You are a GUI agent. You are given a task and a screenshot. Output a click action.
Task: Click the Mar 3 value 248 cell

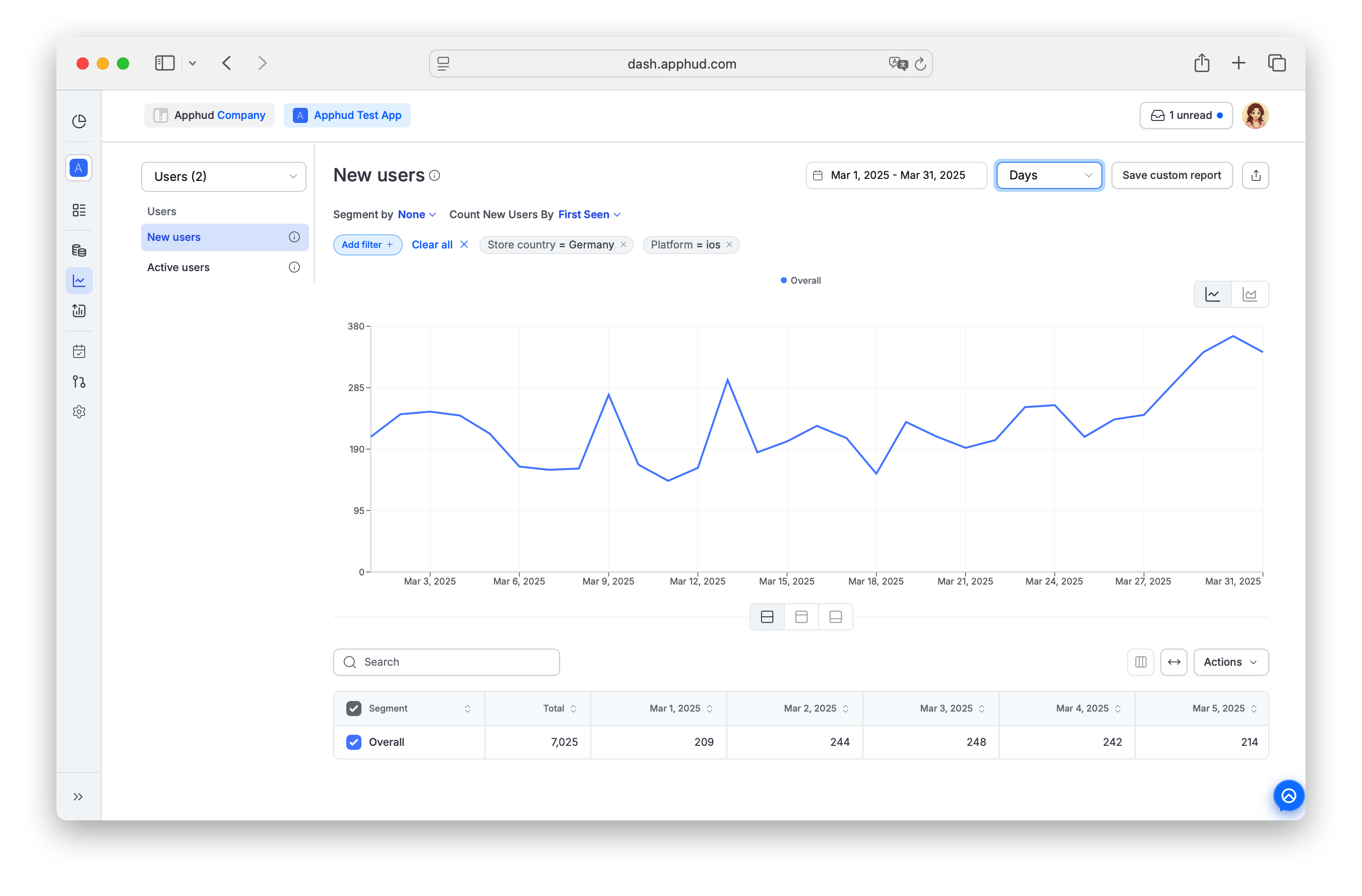click(x=931, y=742)
